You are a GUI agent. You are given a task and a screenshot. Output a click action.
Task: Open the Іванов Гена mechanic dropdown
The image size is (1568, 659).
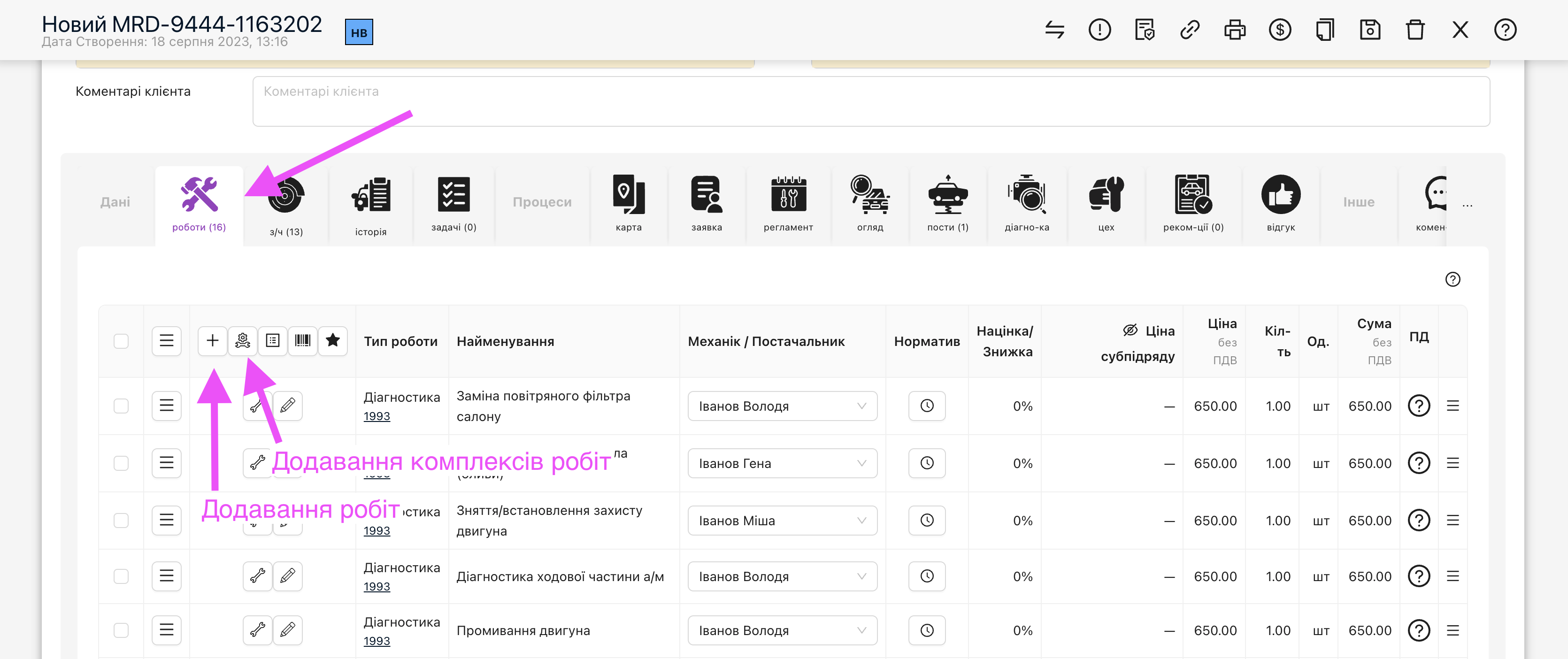(782, 463)
